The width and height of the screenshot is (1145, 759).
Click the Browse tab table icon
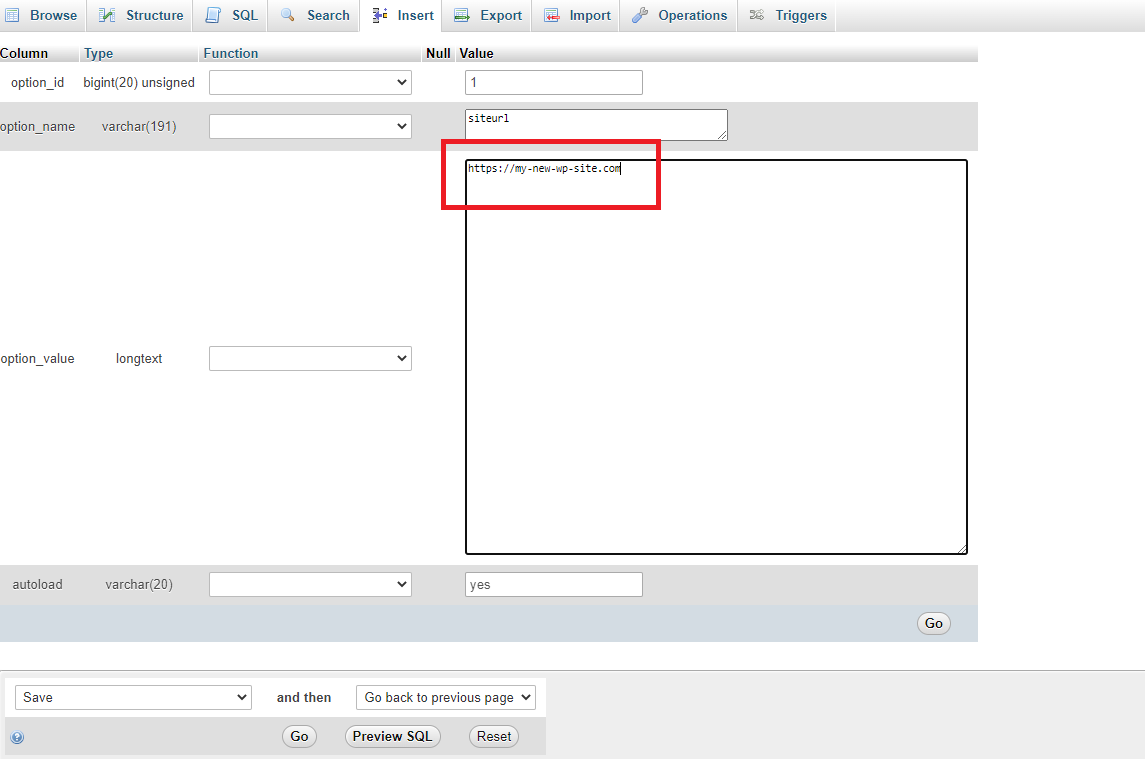[12, 15]
